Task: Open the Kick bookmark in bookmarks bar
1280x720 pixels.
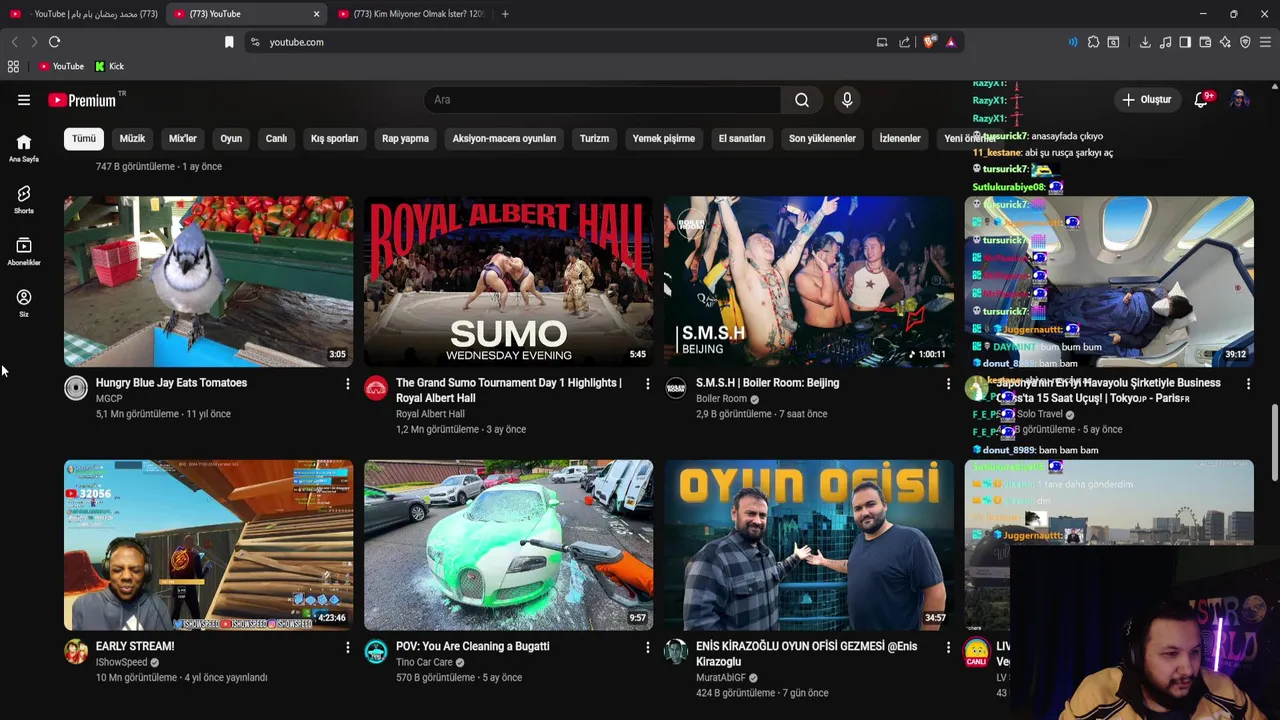Action: click(x=109, y=66)
